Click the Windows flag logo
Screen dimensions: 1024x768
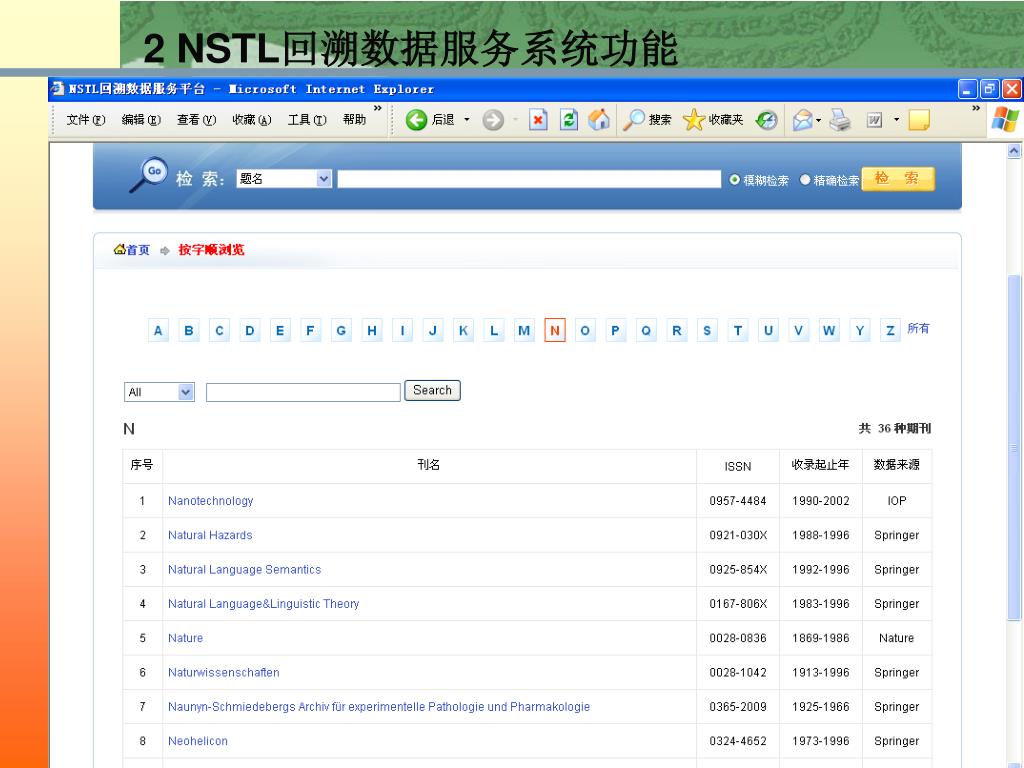coord(1004,120)
